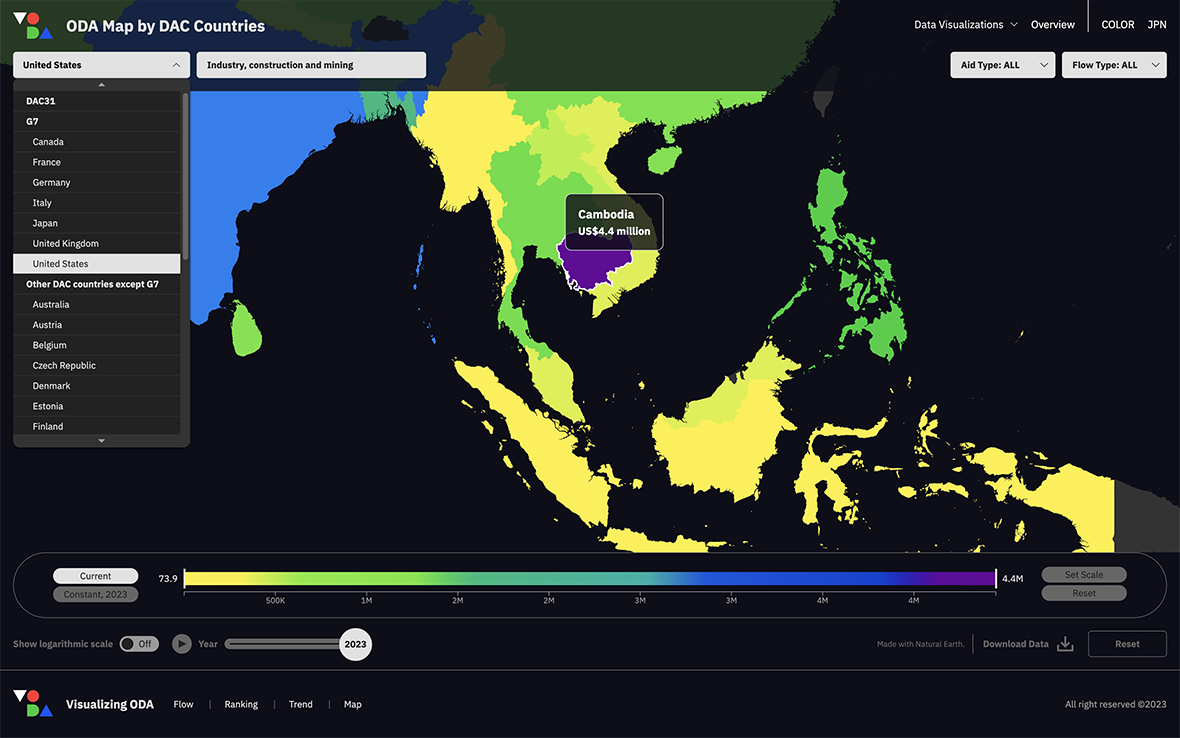This screenshot has width=1180, height=738.
Task: Switch language to JPN
Action: (x=1156, y=25)
